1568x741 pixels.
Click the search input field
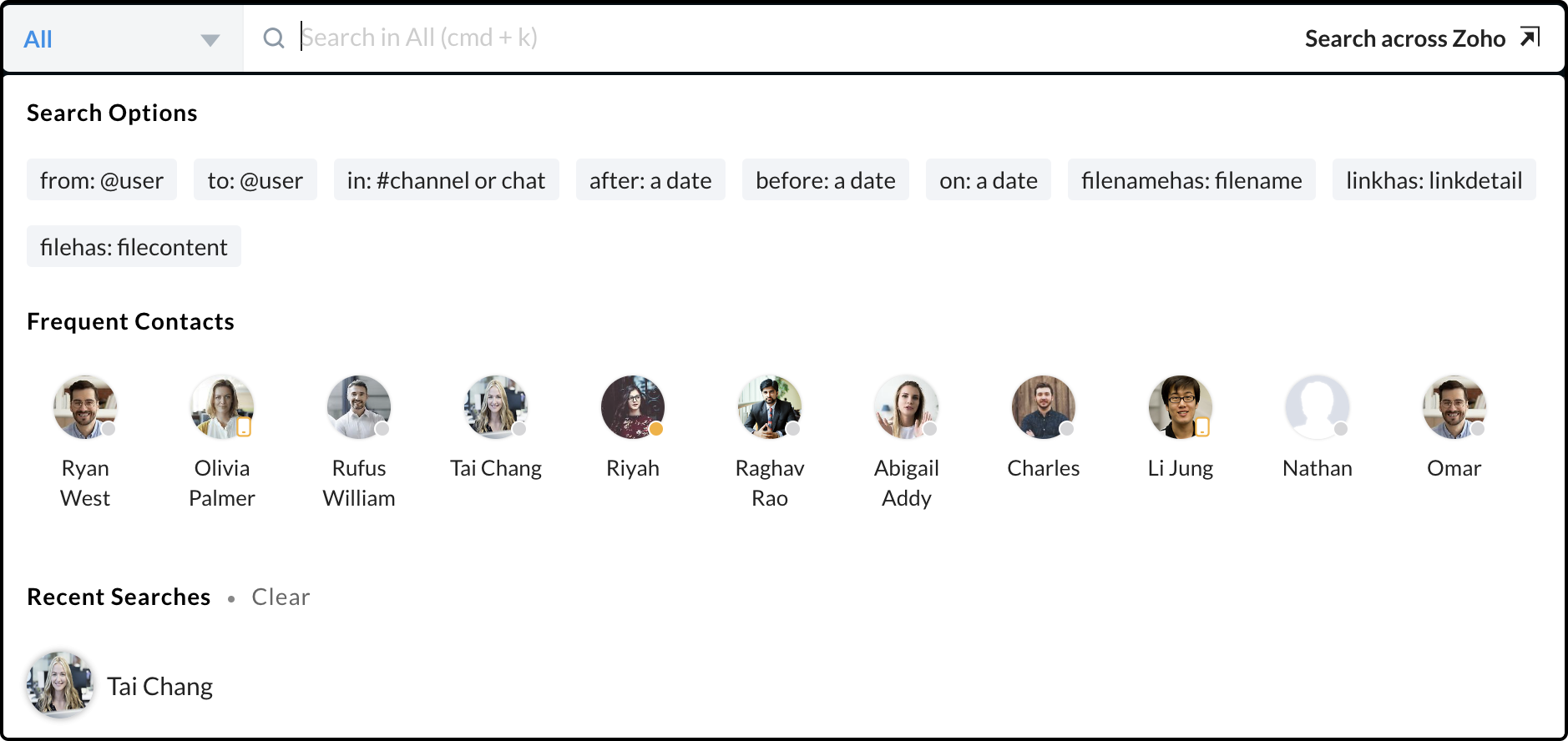tap(751, 38)
